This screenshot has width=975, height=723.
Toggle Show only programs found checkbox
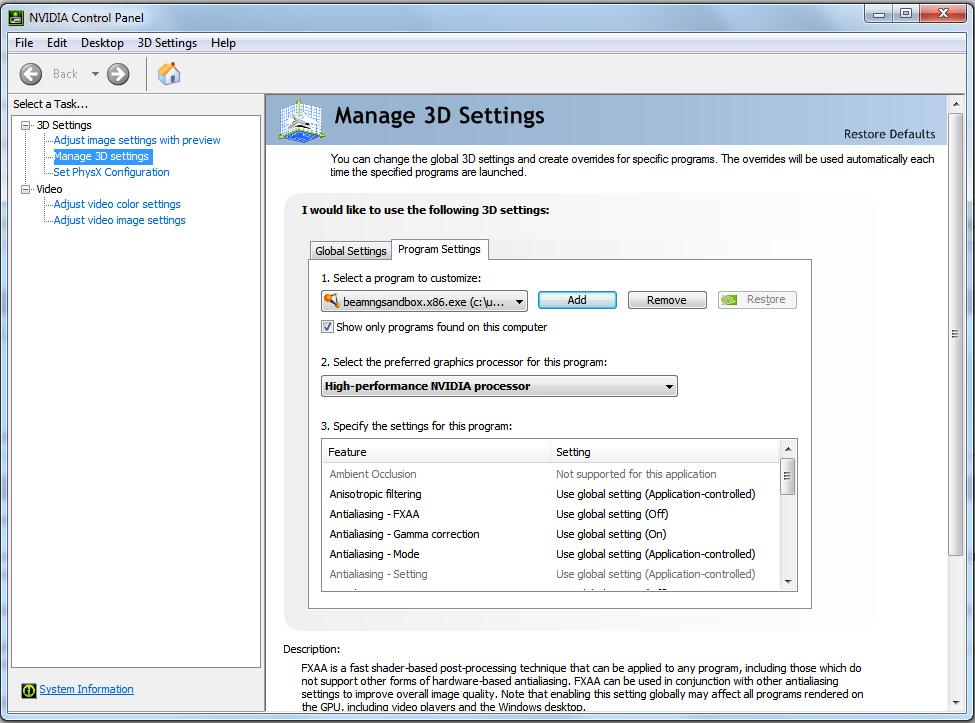pos(327,326)
